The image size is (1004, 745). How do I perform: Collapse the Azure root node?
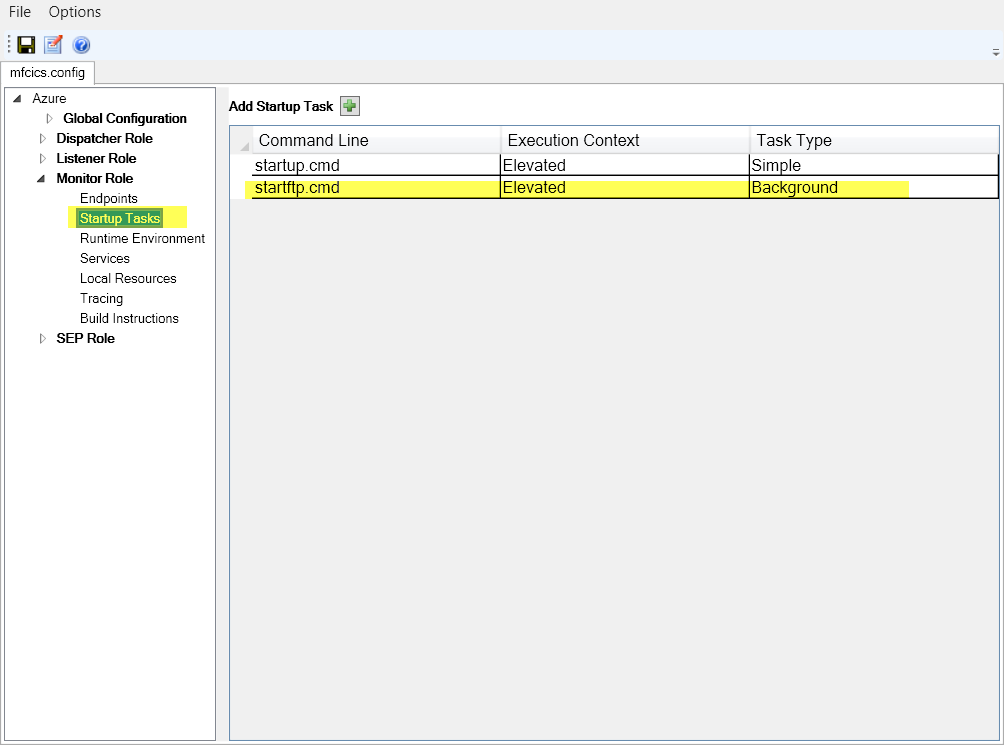point(17,99)
